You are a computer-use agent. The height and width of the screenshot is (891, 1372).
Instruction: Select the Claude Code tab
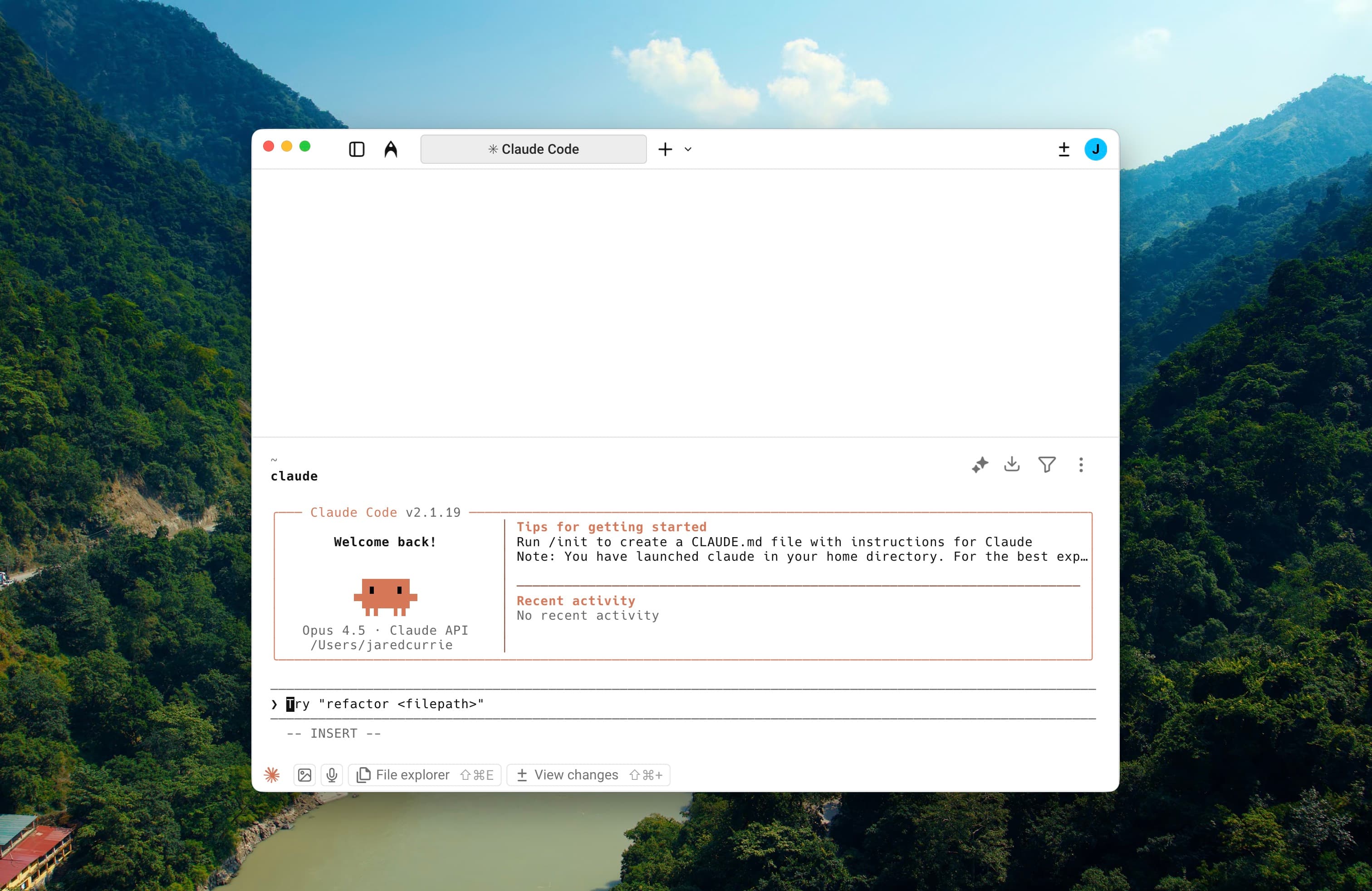click(x=533, y=149)
